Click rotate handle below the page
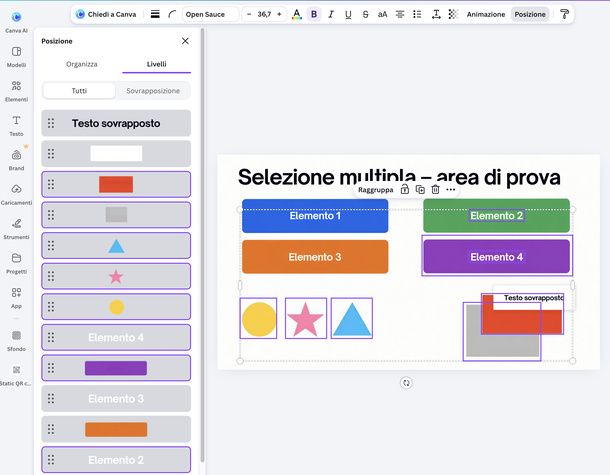This screenshot has width=610, height=475. (406, 383)
